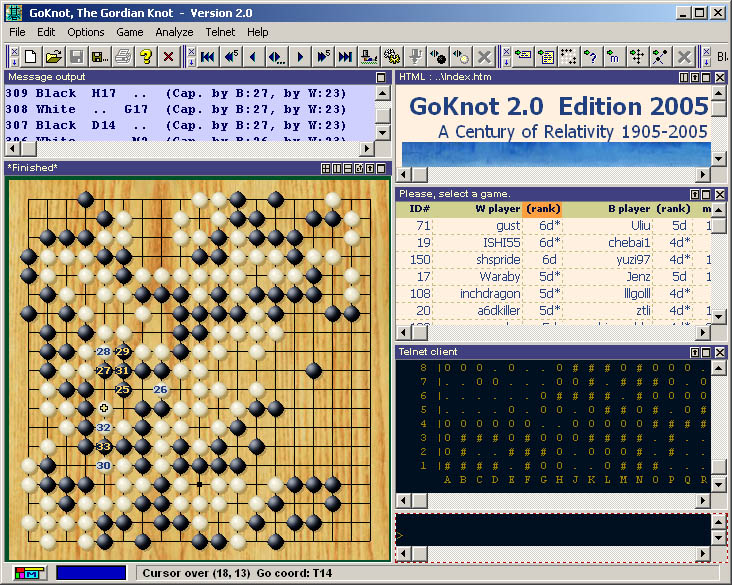
Task: Advance five moves forward
Action: (323, 57)
